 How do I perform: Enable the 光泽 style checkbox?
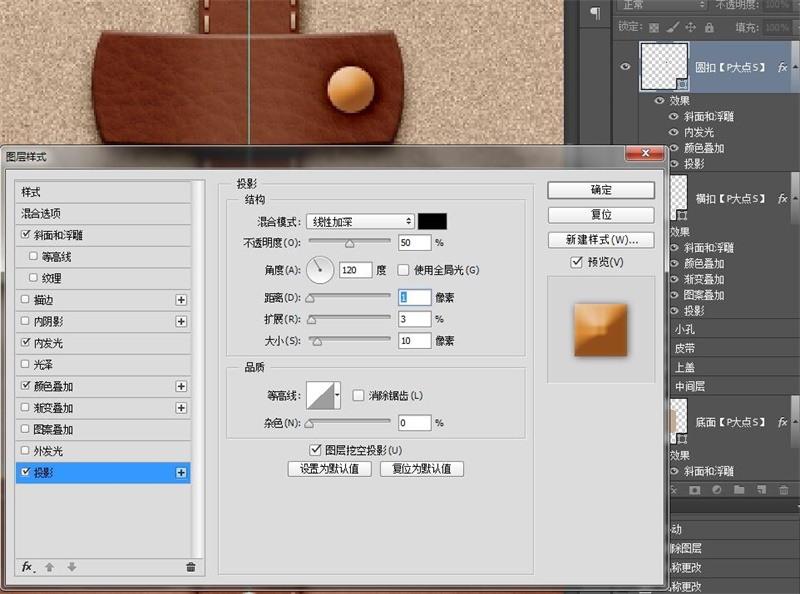pos(24,364)
